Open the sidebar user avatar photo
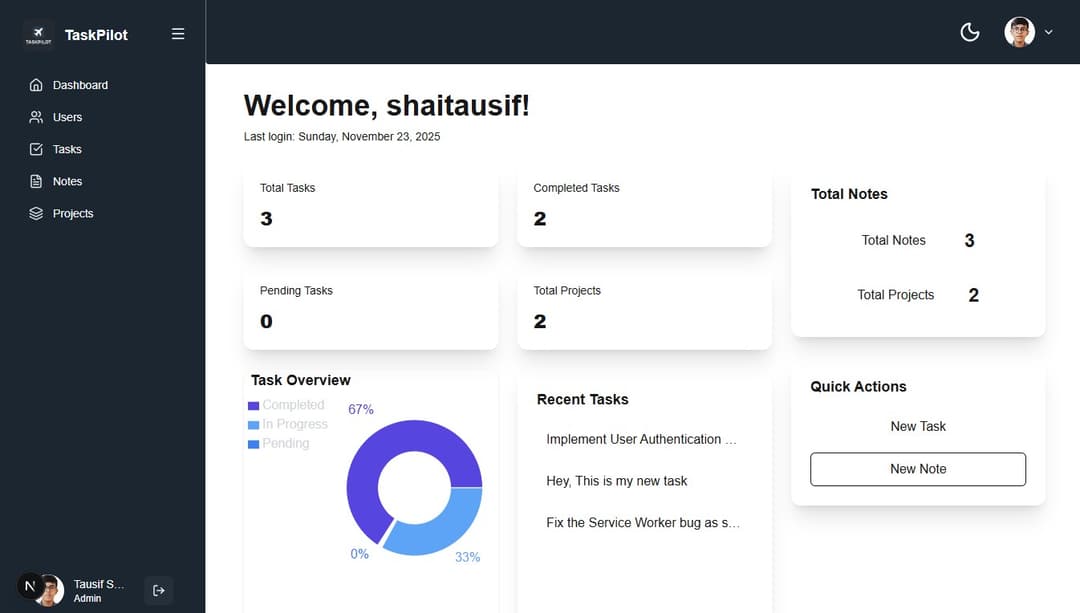This screenshot has height=613, width=1080. coord(51,590)
